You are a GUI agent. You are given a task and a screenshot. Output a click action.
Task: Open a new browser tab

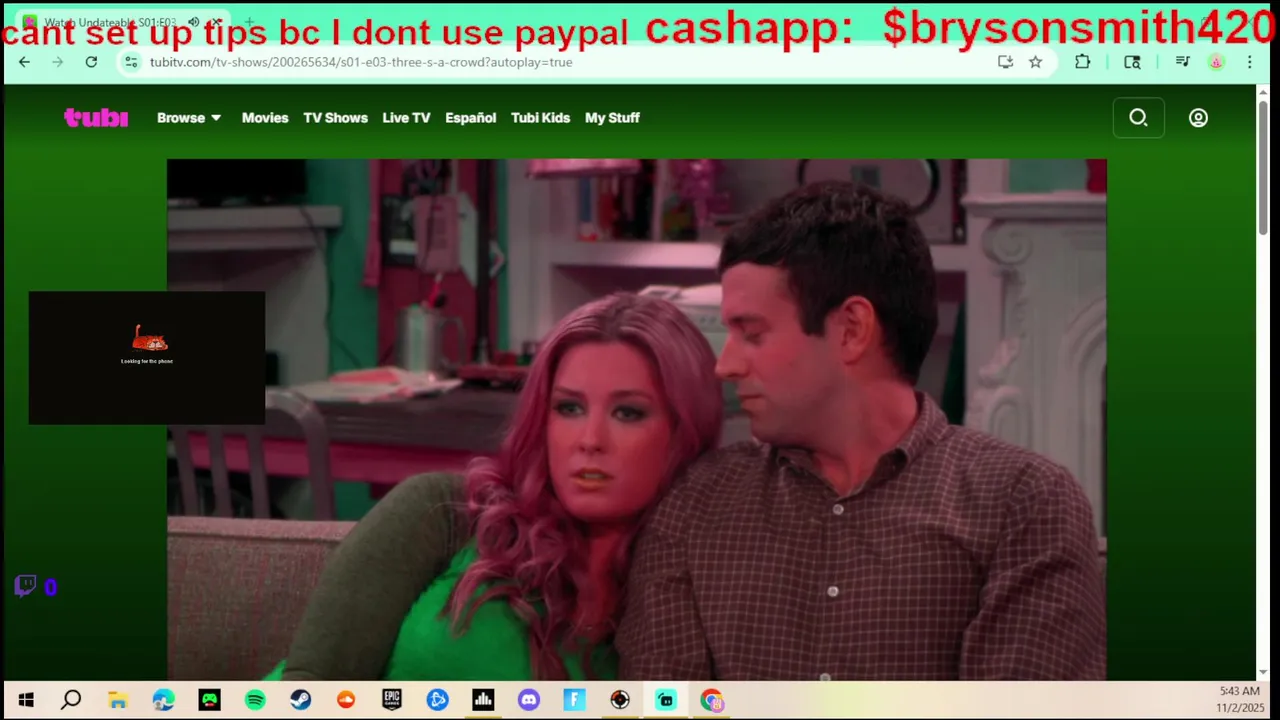tap(249, 22)
